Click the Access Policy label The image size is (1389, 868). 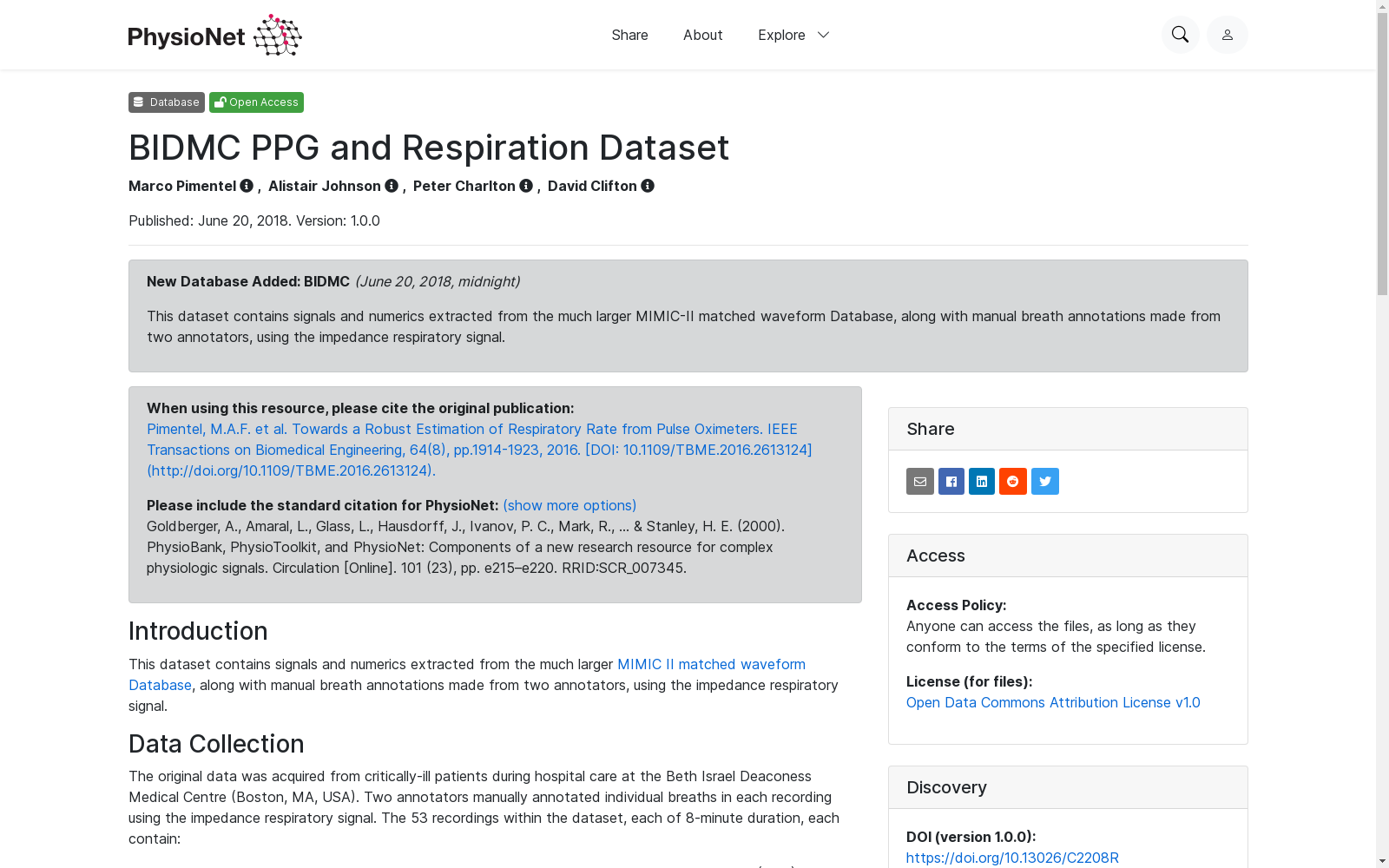click(x=956, y=605)
